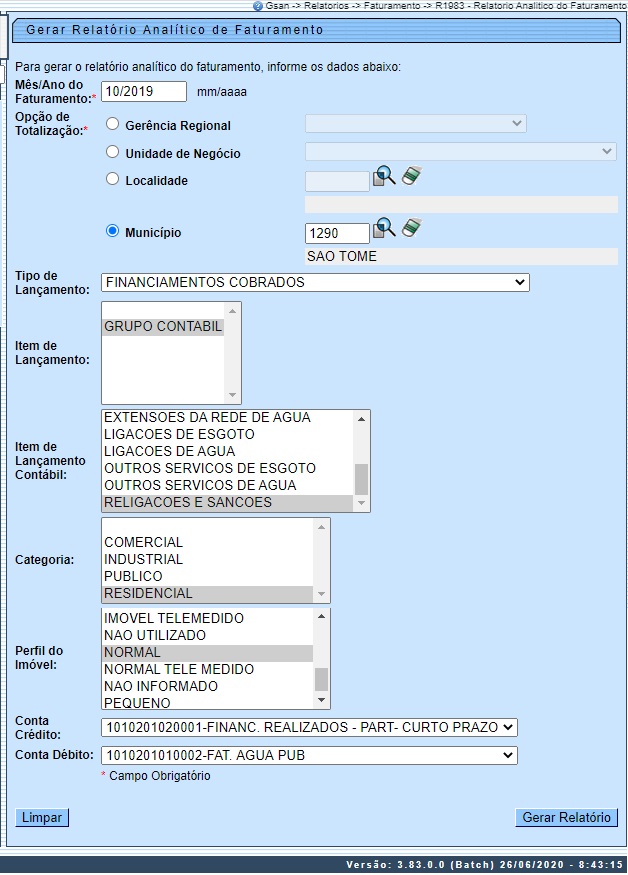The image size is (628, 875).
Task: Click the Município code field showing 1290
Action: pyautogui.click(x=336, y=233)
